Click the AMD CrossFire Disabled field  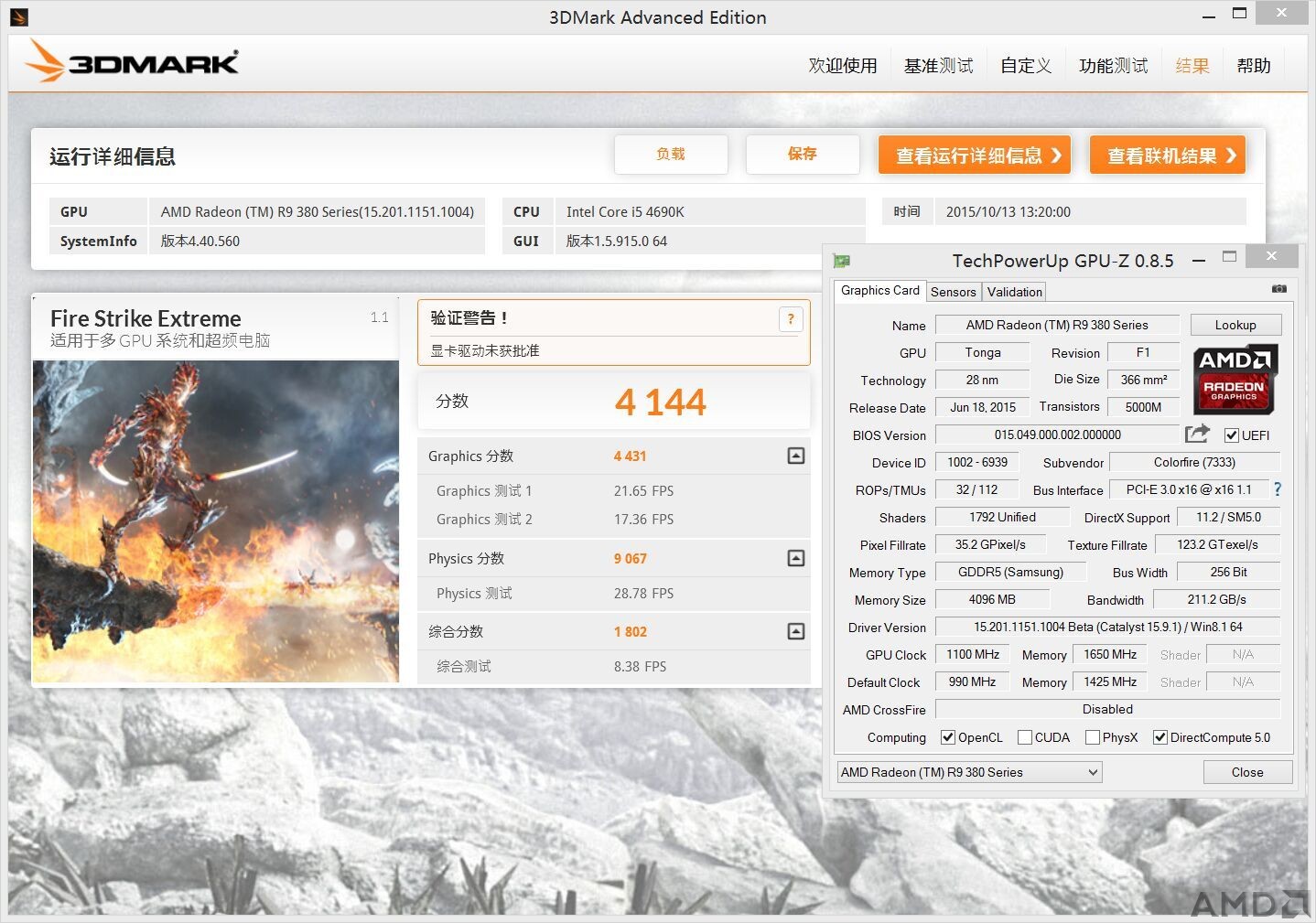tap(1107, 709)
